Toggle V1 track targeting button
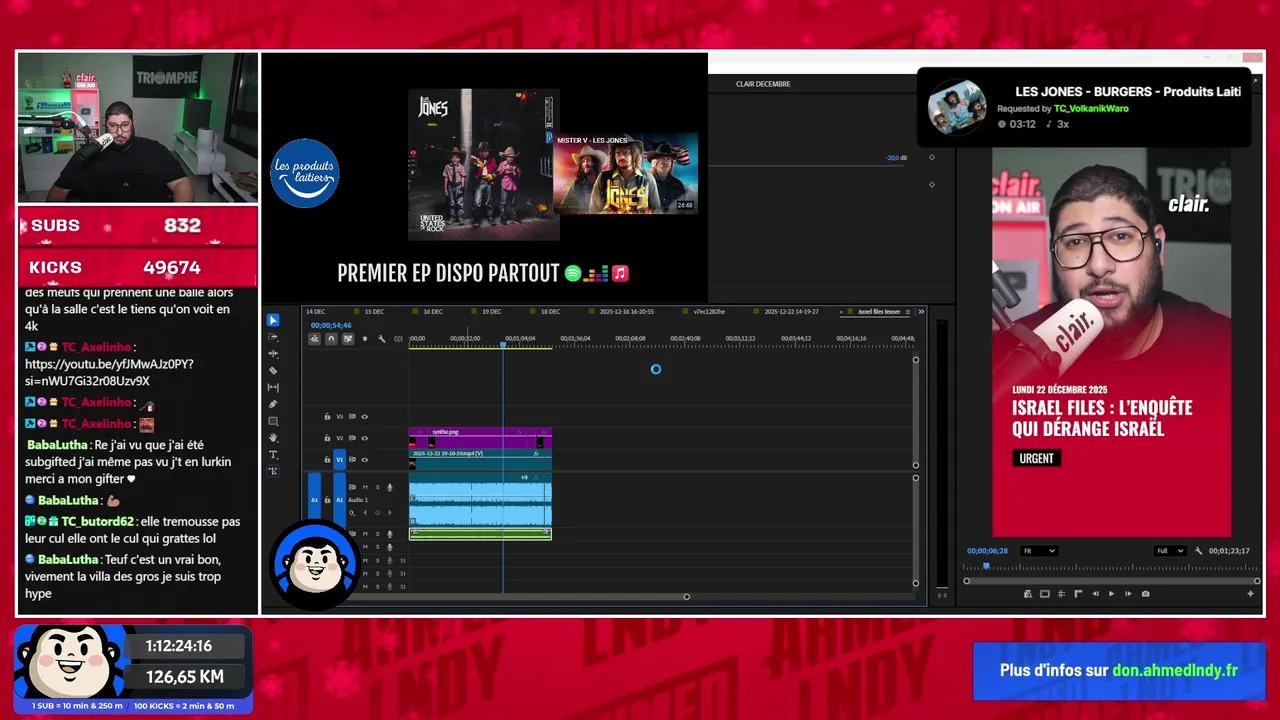The image size is (1280, 720). (340, 459)
